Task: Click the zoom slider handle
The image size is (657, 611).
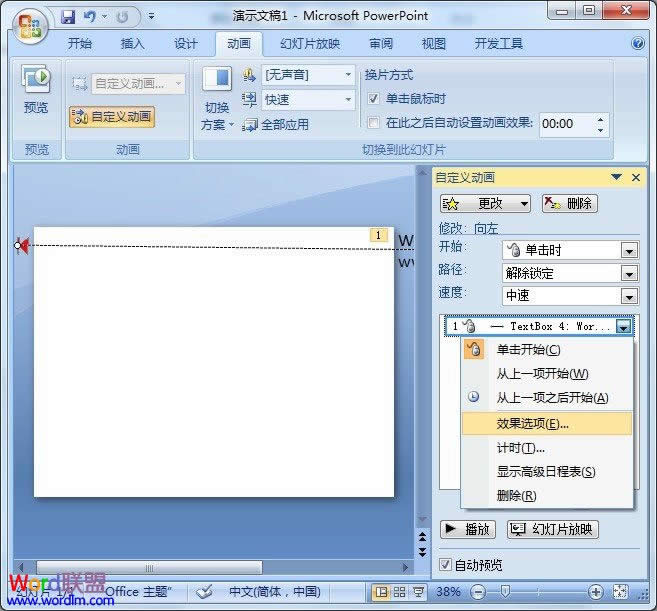Action: 505,592
